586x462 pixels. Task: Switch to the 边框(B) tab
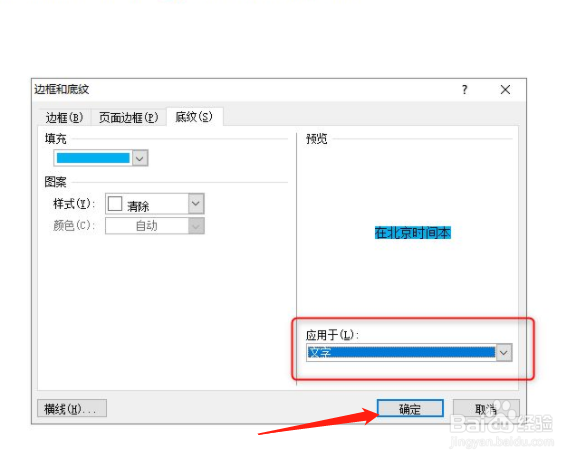pyautogui.click(x=64, y=117)
